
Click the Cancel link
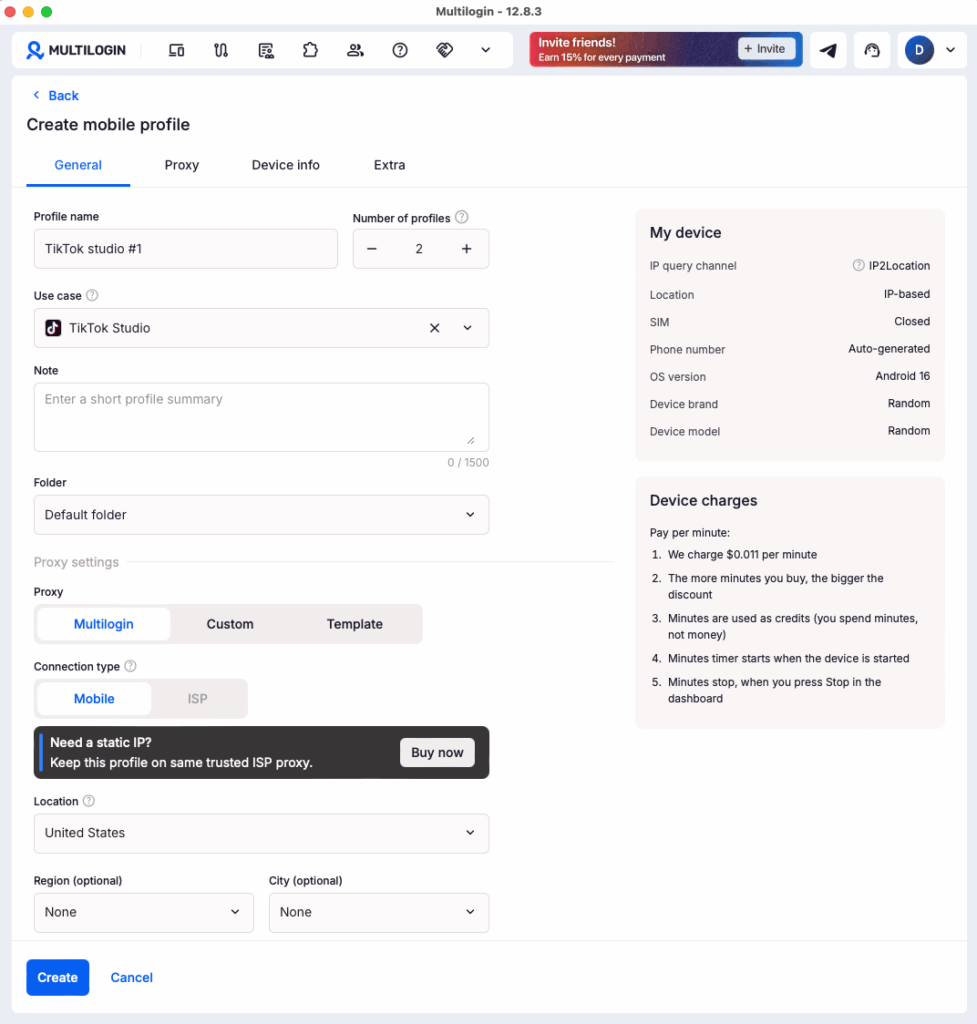131,978
